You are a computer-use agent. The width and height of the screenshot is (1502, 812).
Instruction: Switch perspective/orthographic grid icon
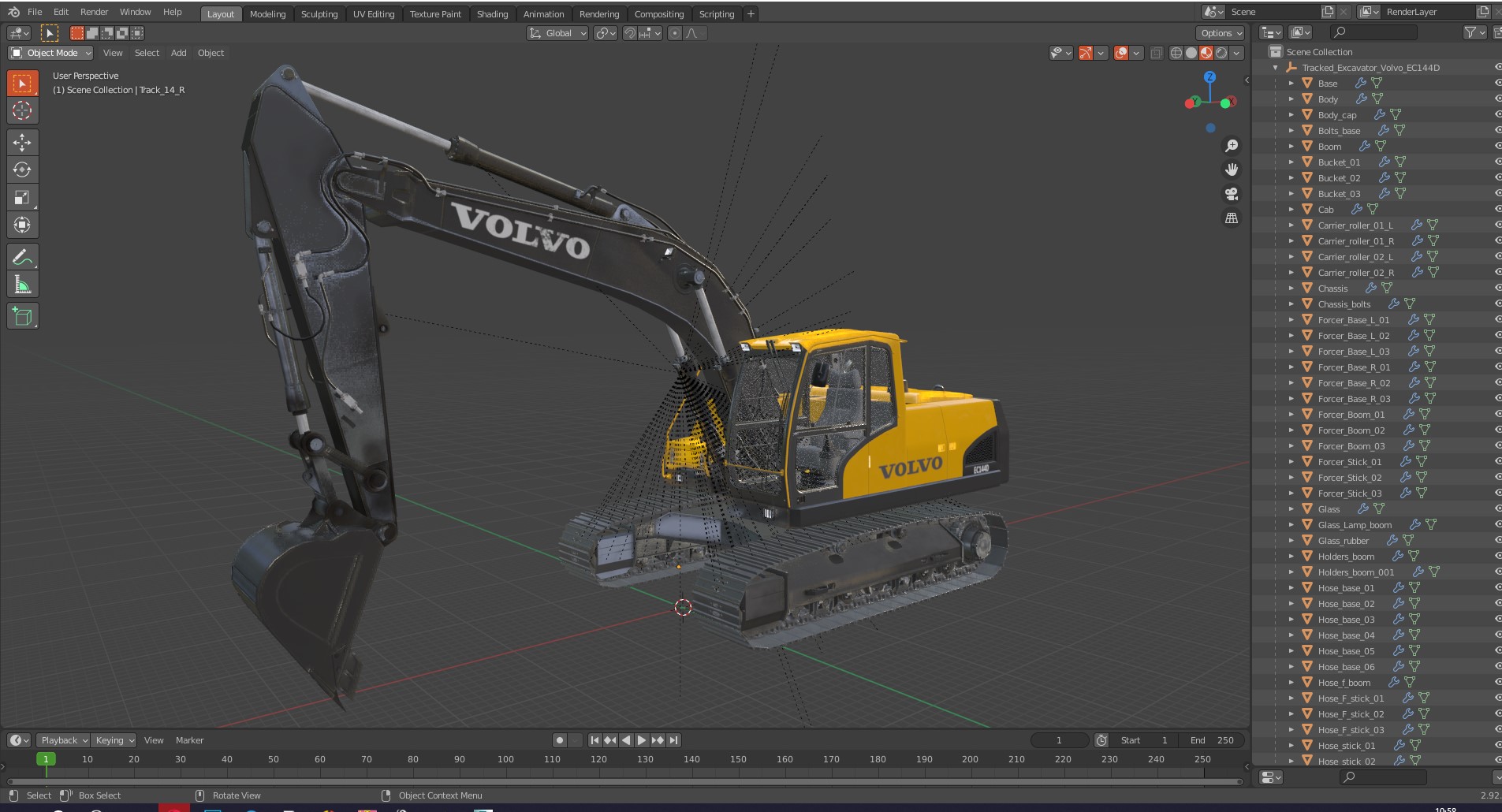click(x=1231, y=218)
